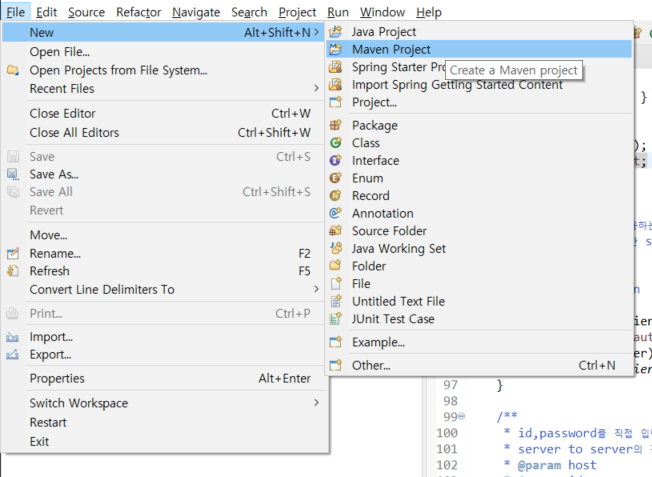
Task: Click the Refresh icon in File menu
Action: (x=13, y=271)
